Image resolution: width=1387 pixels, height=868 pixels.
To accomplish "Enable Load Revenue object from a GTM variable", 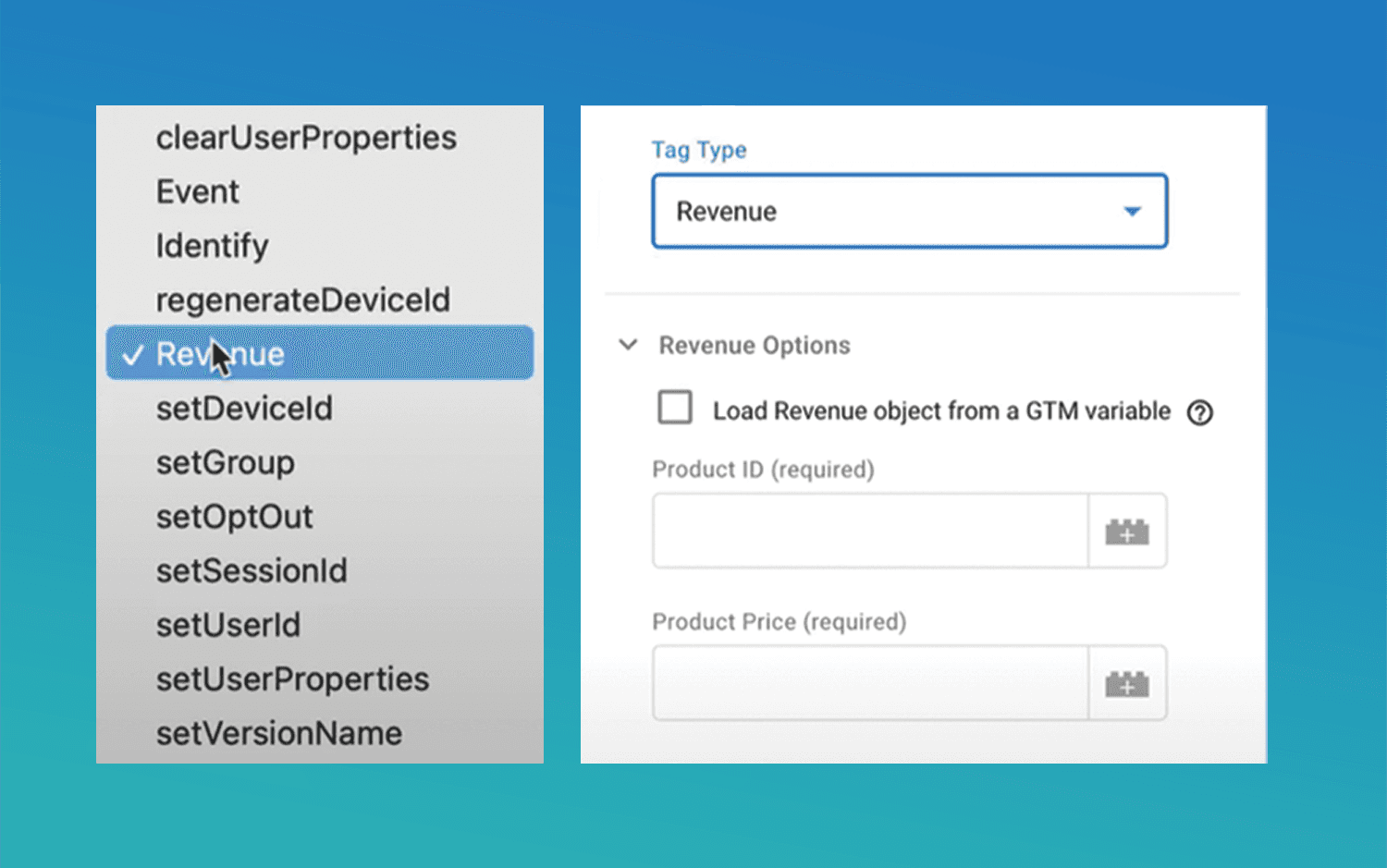I will click(x=675, y=408).
